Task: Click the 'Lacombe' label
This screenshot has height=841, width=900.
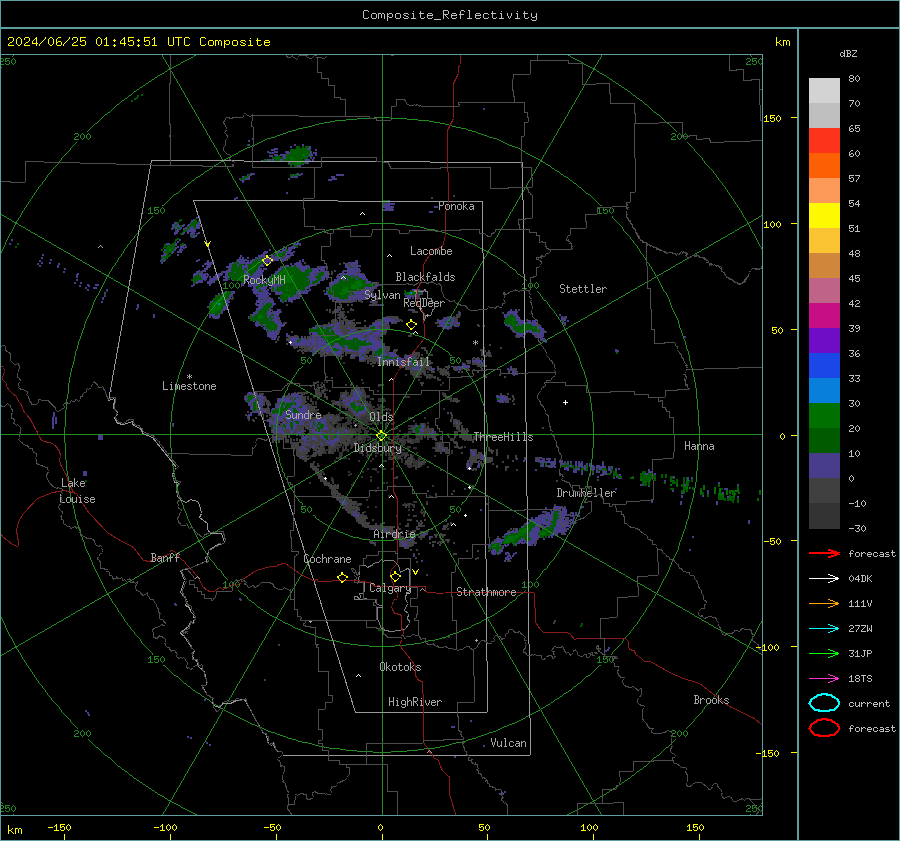Action: click(431, 251)
